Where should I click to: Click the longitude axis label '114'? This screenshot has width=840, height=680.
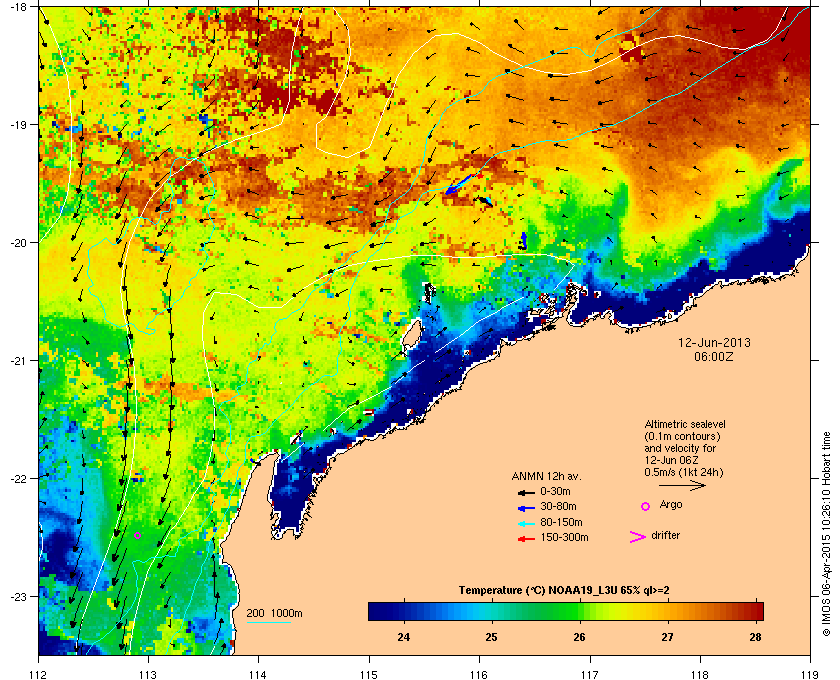coord(258,675)
